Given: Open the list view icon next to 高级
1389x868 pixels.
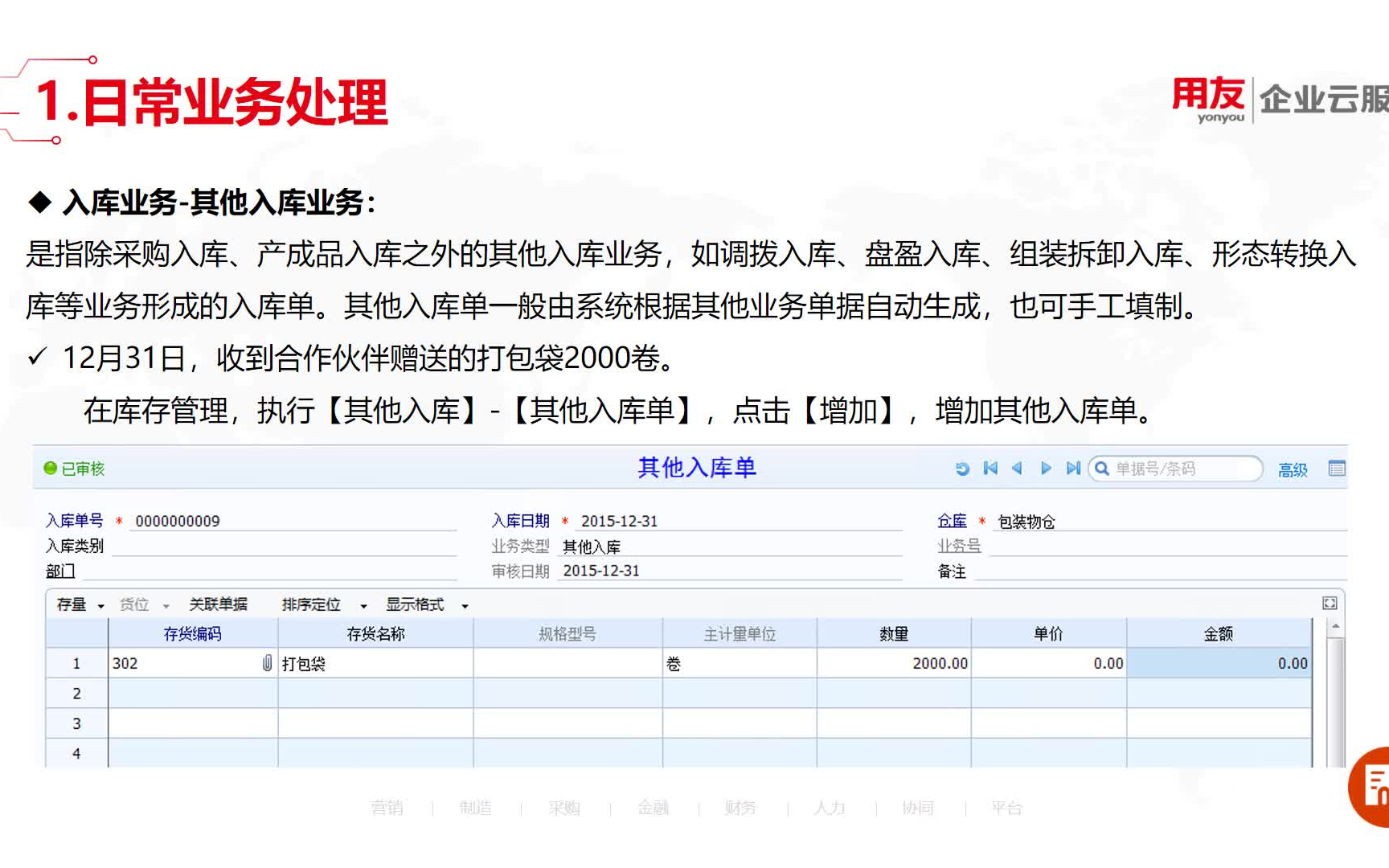Looking at the screenshot, I should coord(1338,469).
